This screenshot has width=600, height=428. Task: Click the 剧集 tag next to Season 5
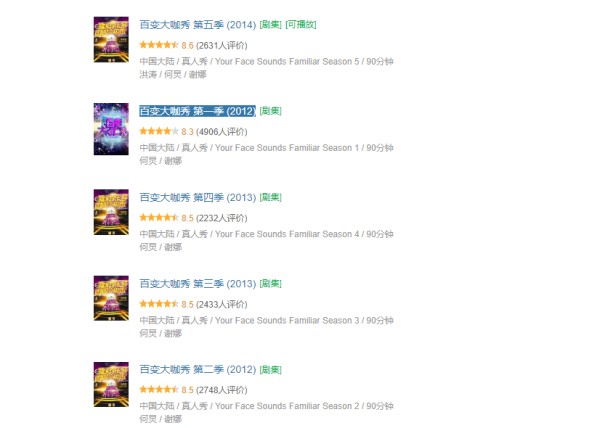[x=271, y=24]
